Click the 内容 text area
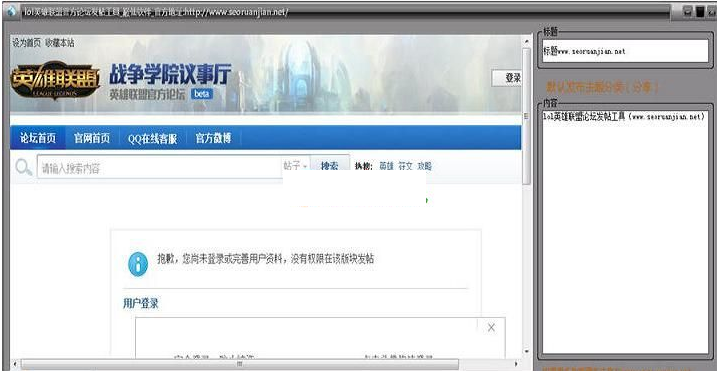 (x=625, y=232)
